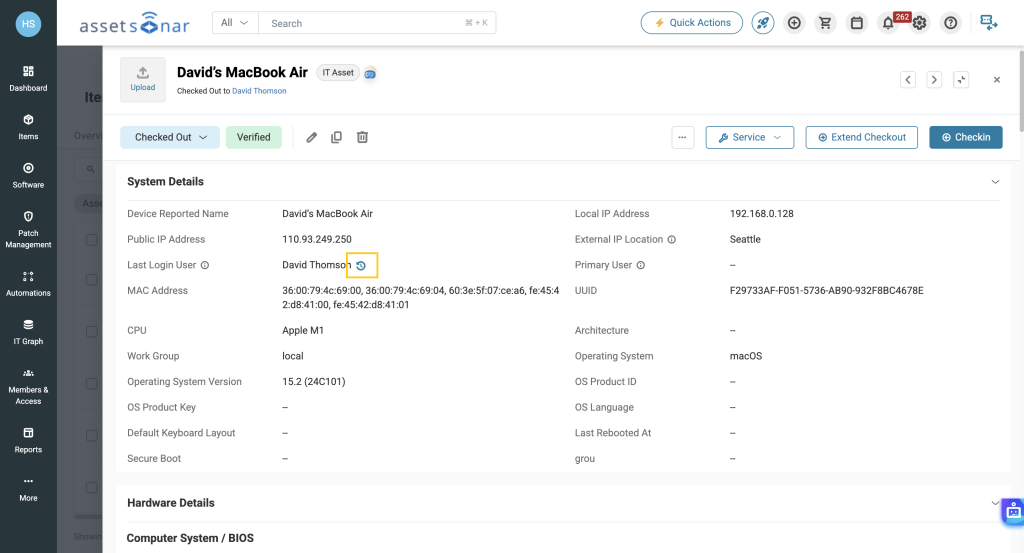
Task: Open Dashboard from the sidebar
Action: pyautogui.click(x=28, y=78)
